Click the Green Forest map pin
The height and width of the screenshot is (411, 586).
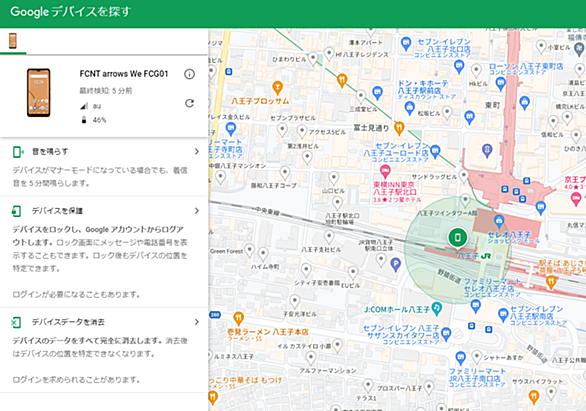tap(249, 250)
